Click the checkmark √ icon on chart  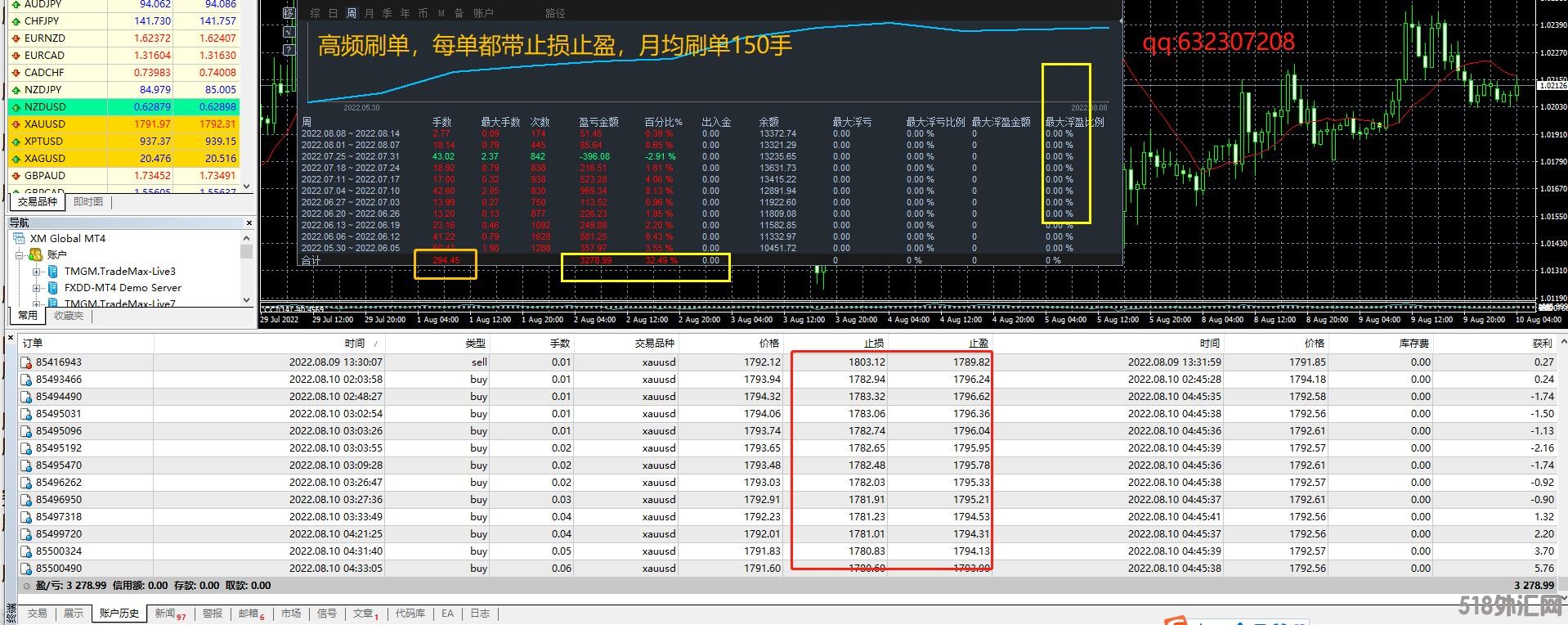point(289,32)
